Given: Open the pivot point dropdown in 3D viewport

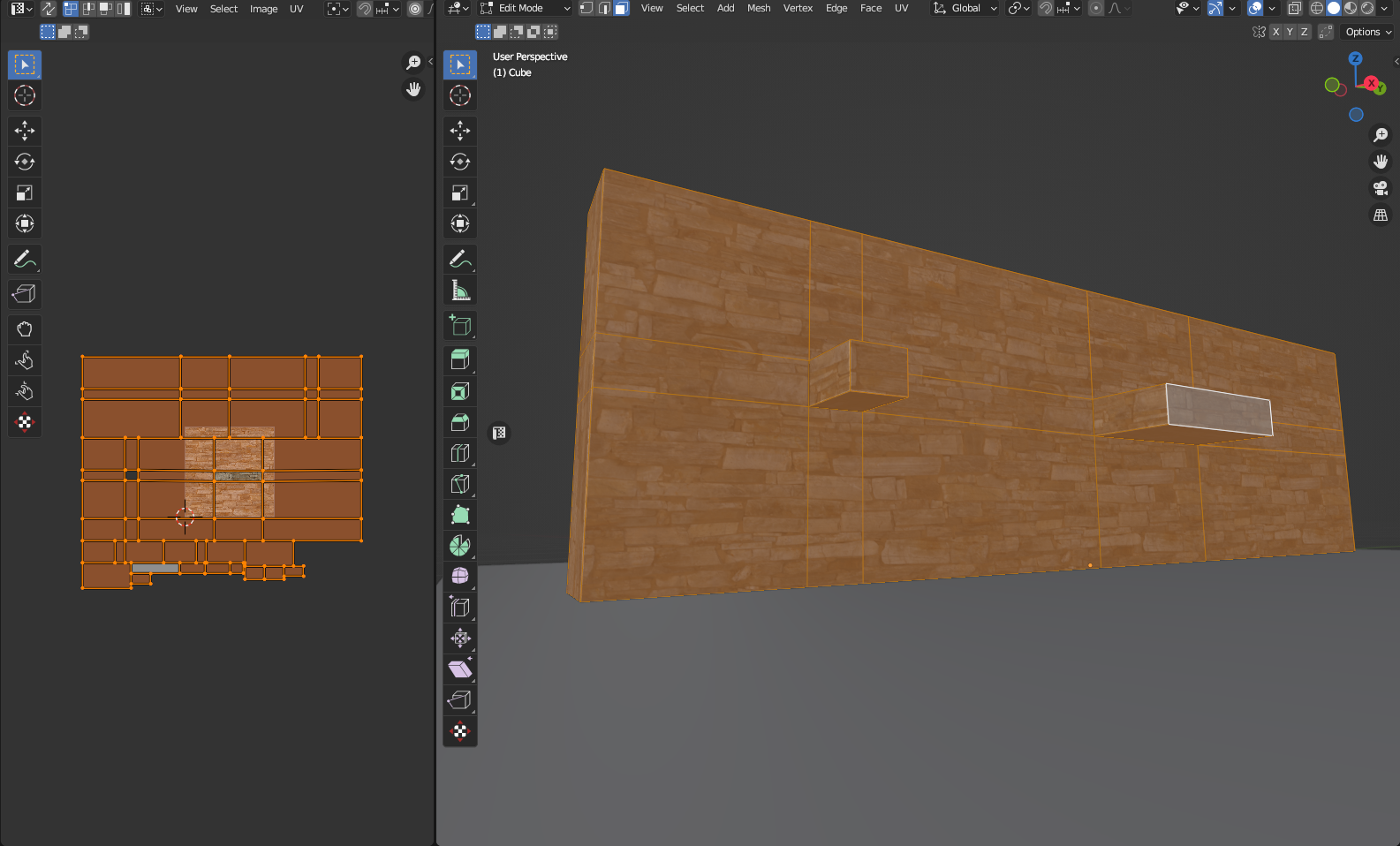Looking at the screenshot, I should [1019, 8].
